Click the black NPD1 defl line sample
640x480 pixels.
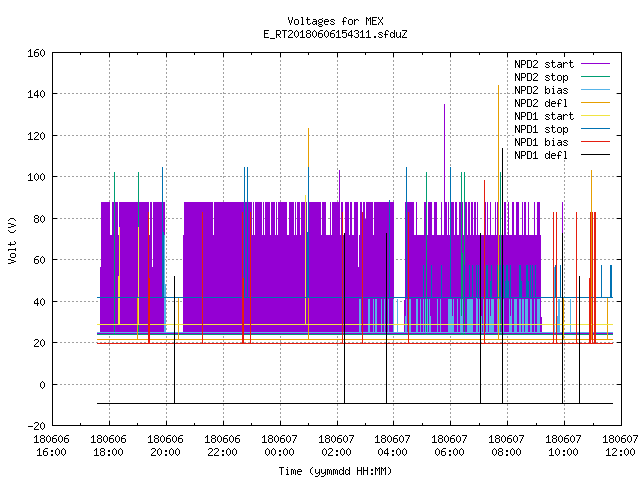[596, 155]
